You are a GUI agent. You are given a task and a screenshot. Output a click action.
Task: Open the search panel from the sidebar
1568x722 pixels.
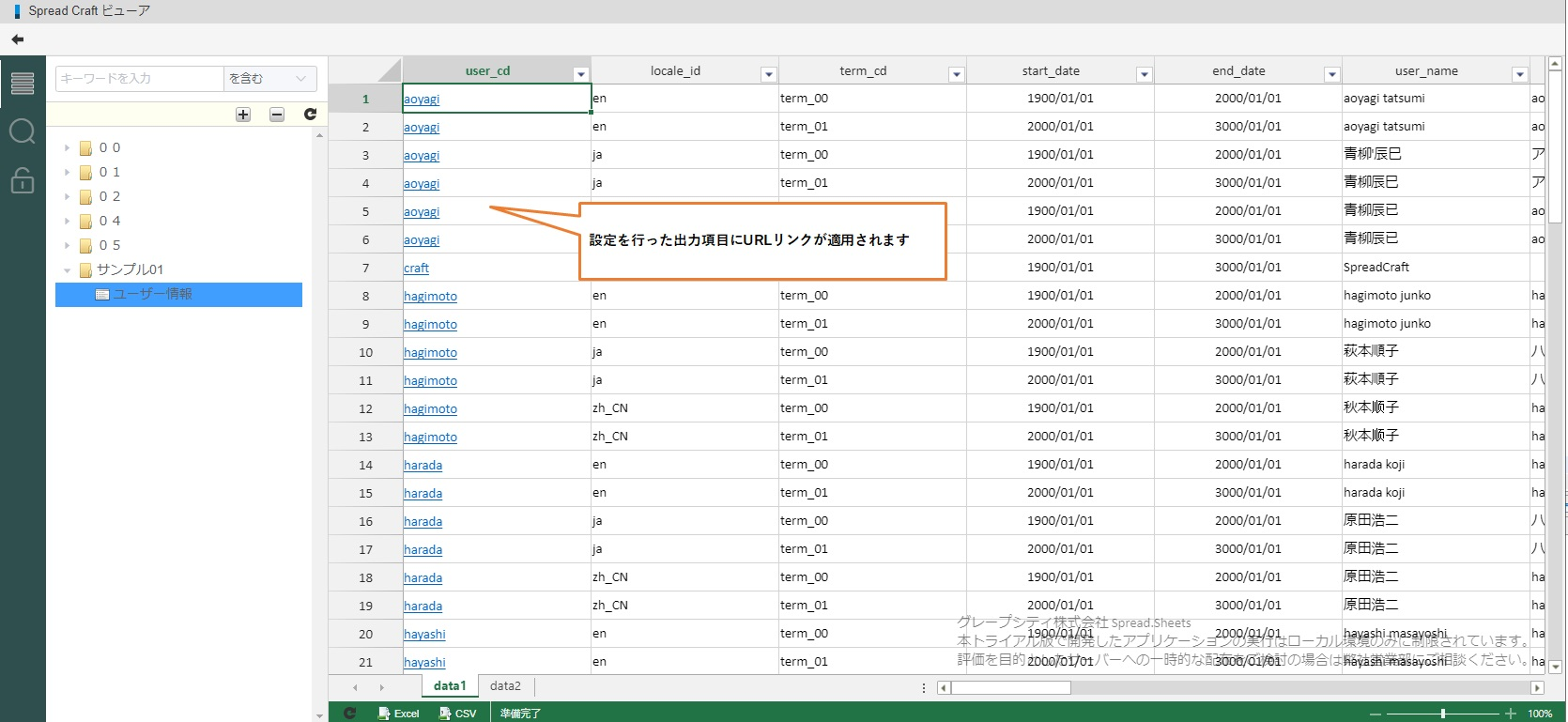23,131
